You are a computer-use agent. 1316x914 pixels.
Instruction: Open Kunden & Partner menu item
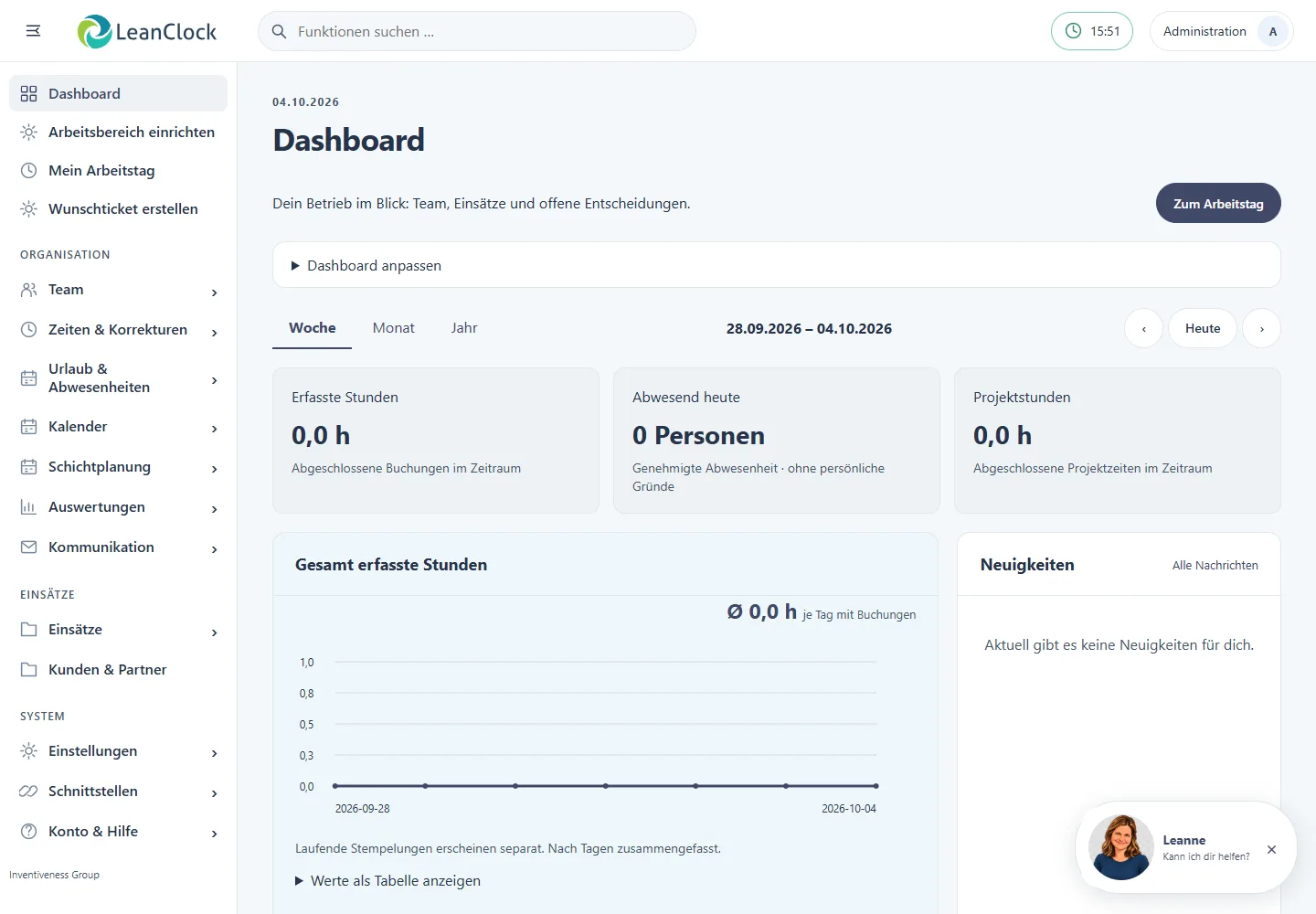(119, 670)
